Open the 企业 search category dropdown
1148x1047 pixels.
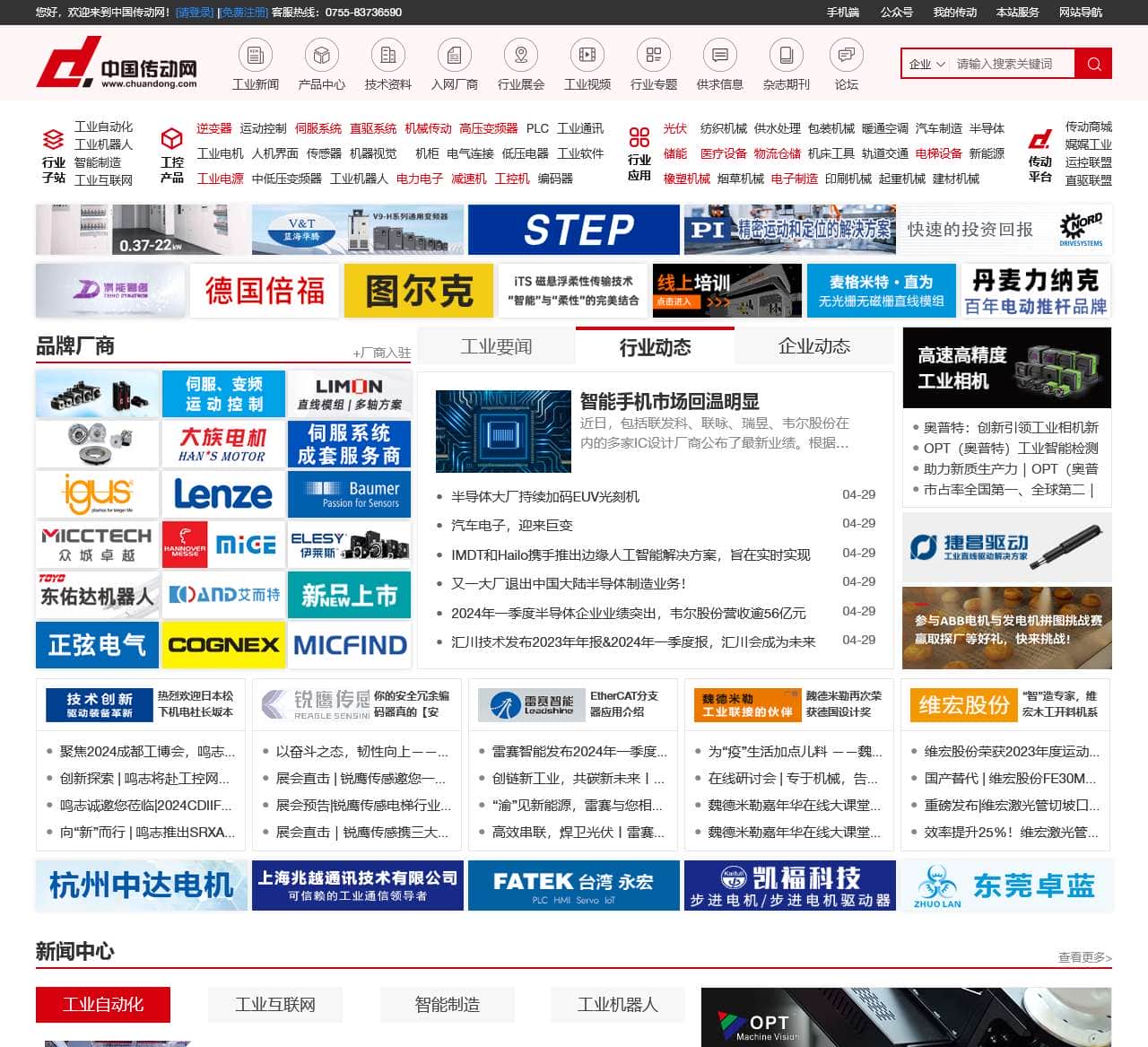pos(928,63)
